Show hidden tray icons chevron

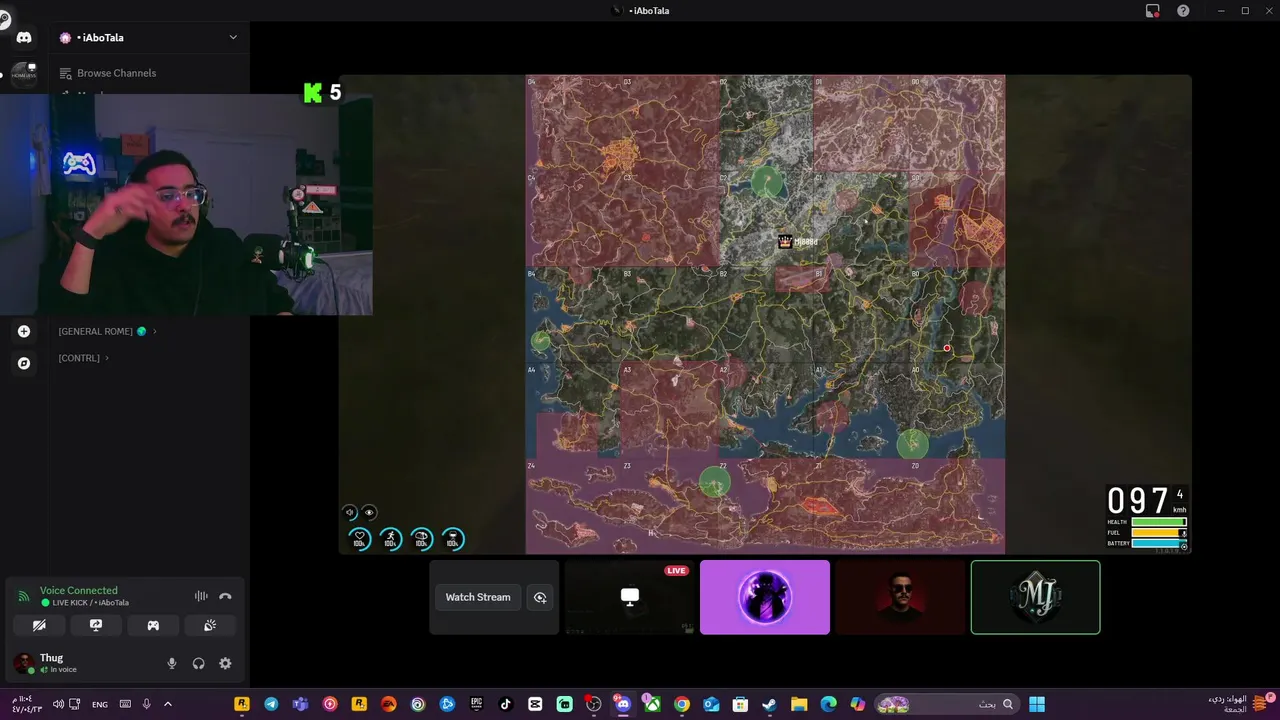point(167,704)
